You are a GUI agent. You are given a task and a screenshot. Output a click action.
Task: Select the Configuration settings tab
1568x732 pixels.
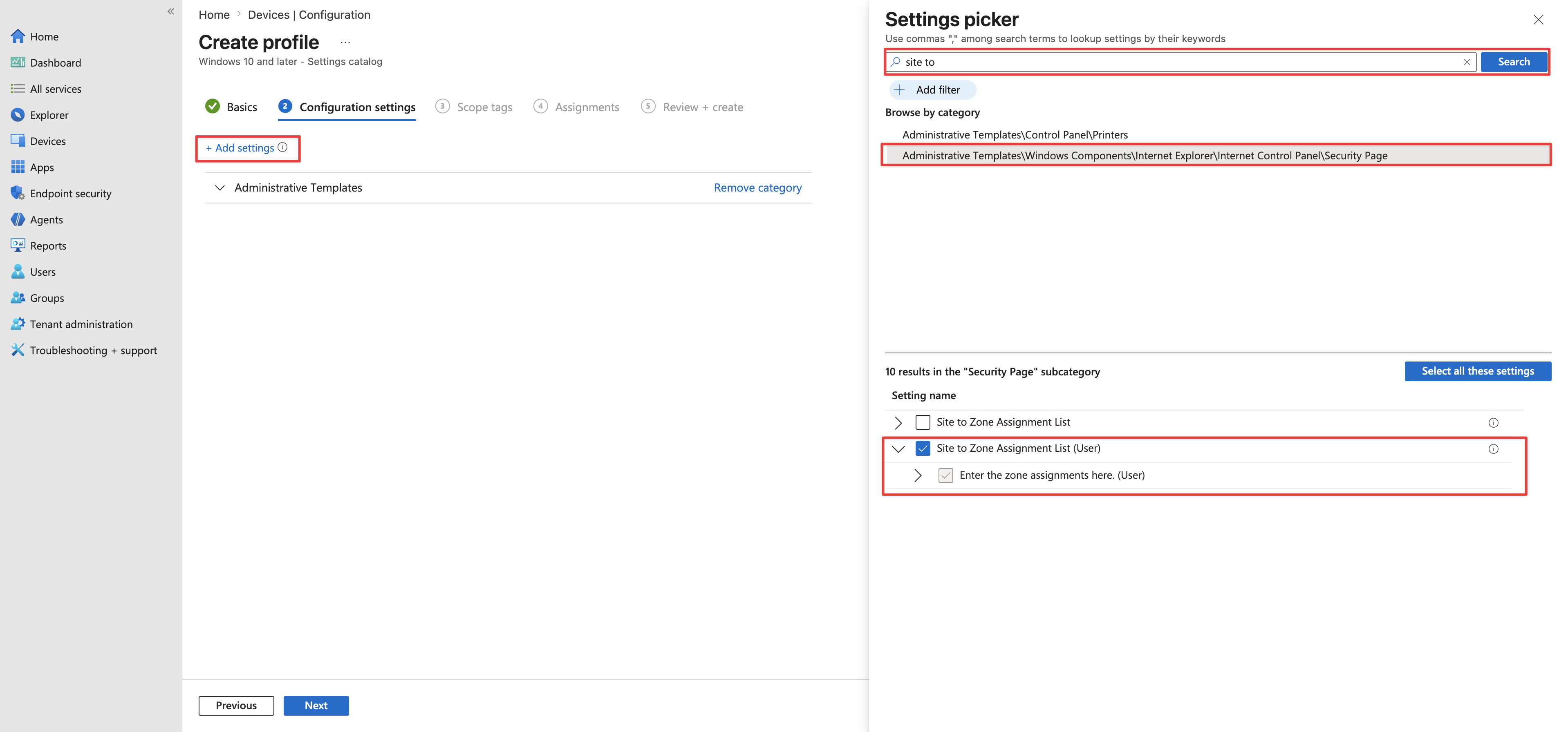347,107
